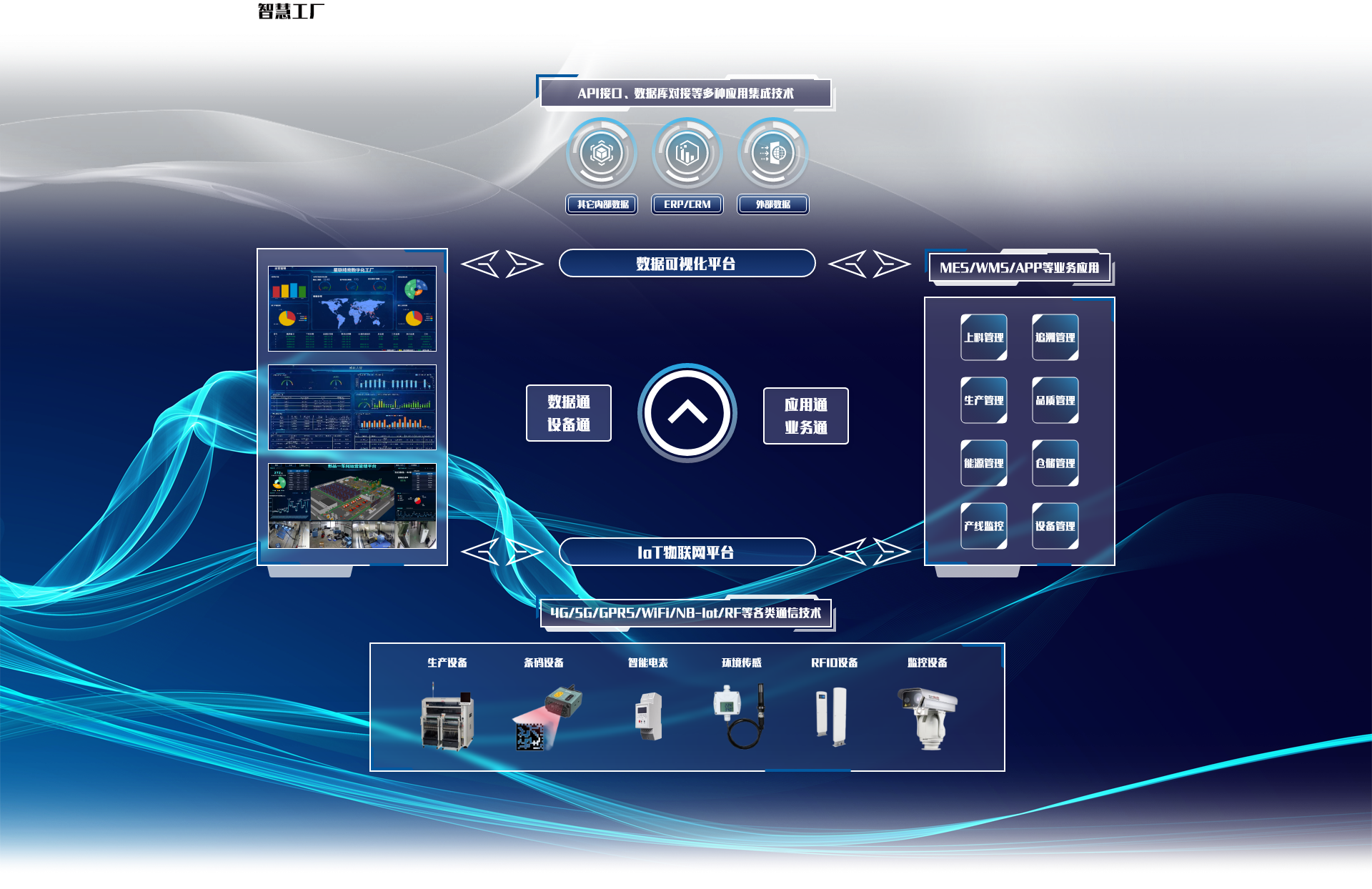The image size is (1372, 889).
Task: Open 追溯管理 module tile
Action: pyautogui.click(x=1055, y=337)
